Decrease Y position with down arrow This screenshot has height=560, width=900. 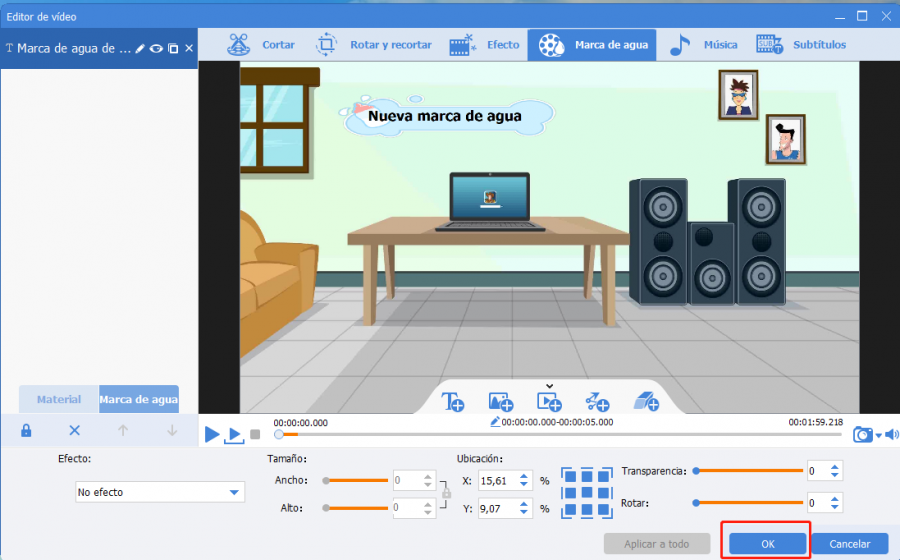point(523,513)
